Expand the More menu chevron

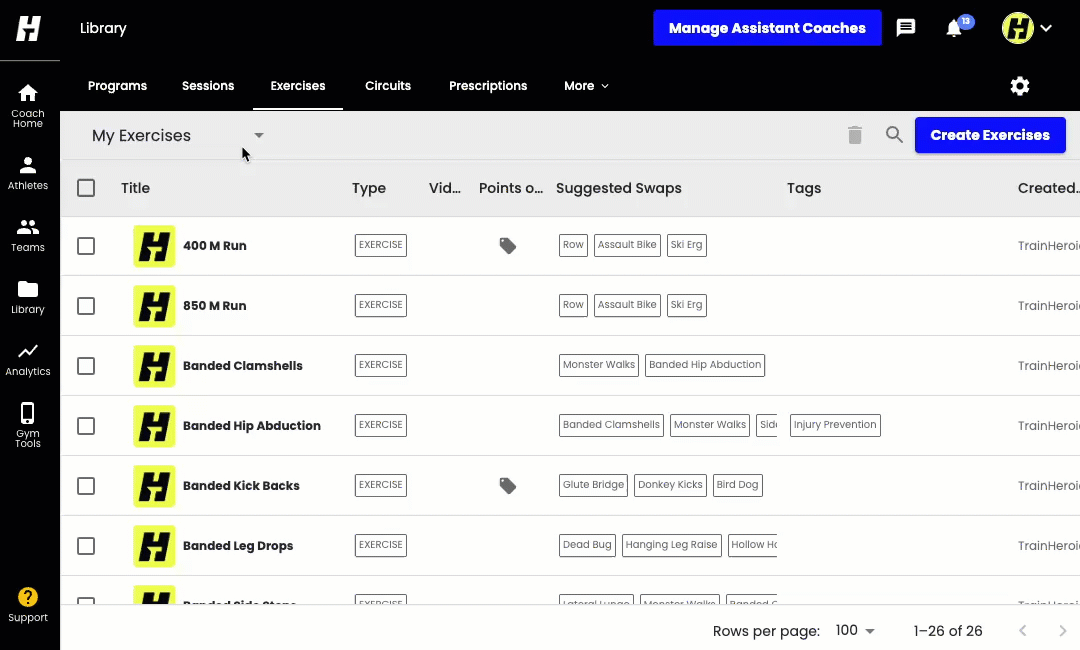click(605, 86)
